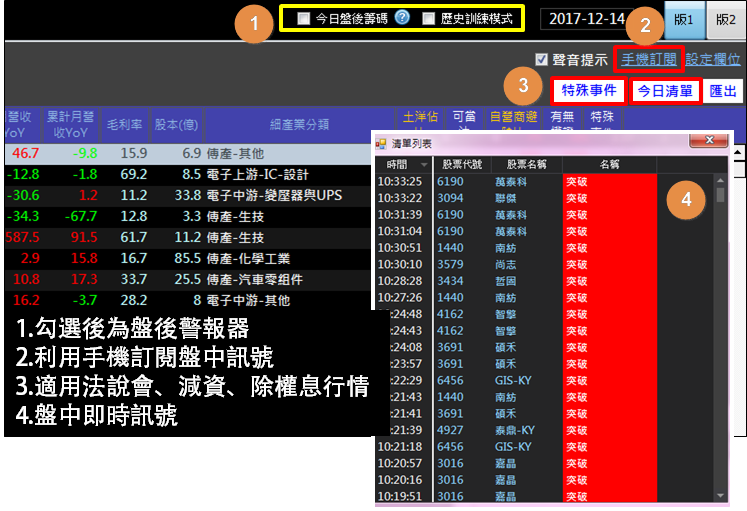The width and height of the screenshot is (747, 511).
Task: Click the 股票代號 column header in 清單列表
Action: pyautogui.click(x=462, y=165)
